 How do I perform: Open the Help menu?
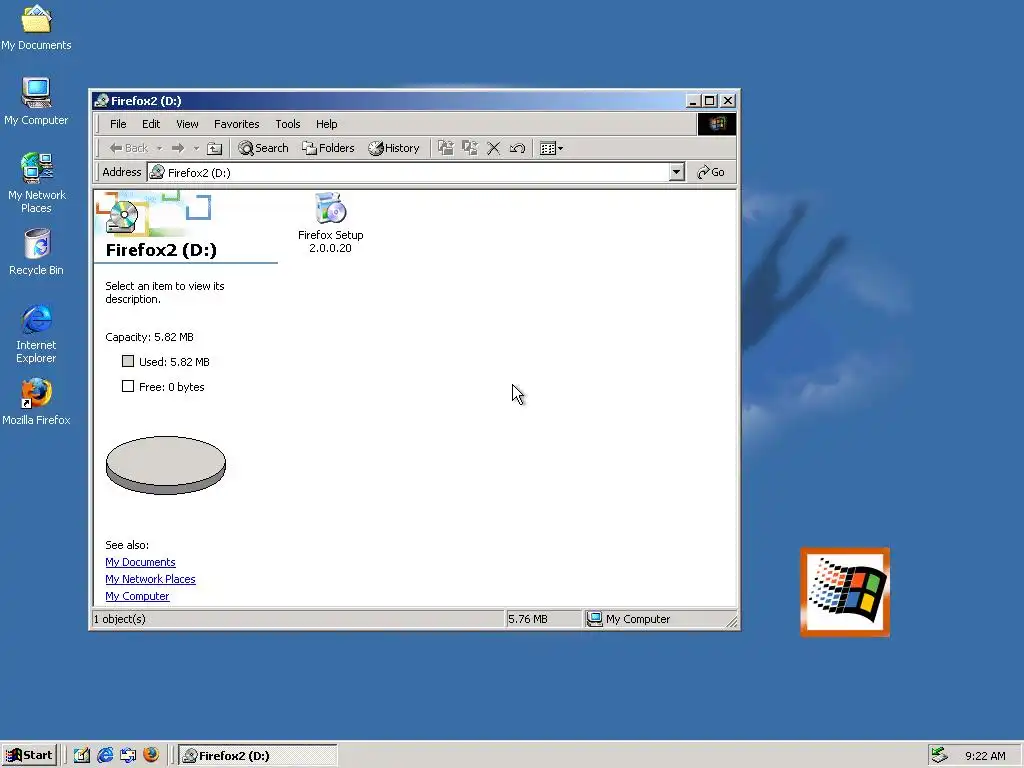[x=327, y=124]
